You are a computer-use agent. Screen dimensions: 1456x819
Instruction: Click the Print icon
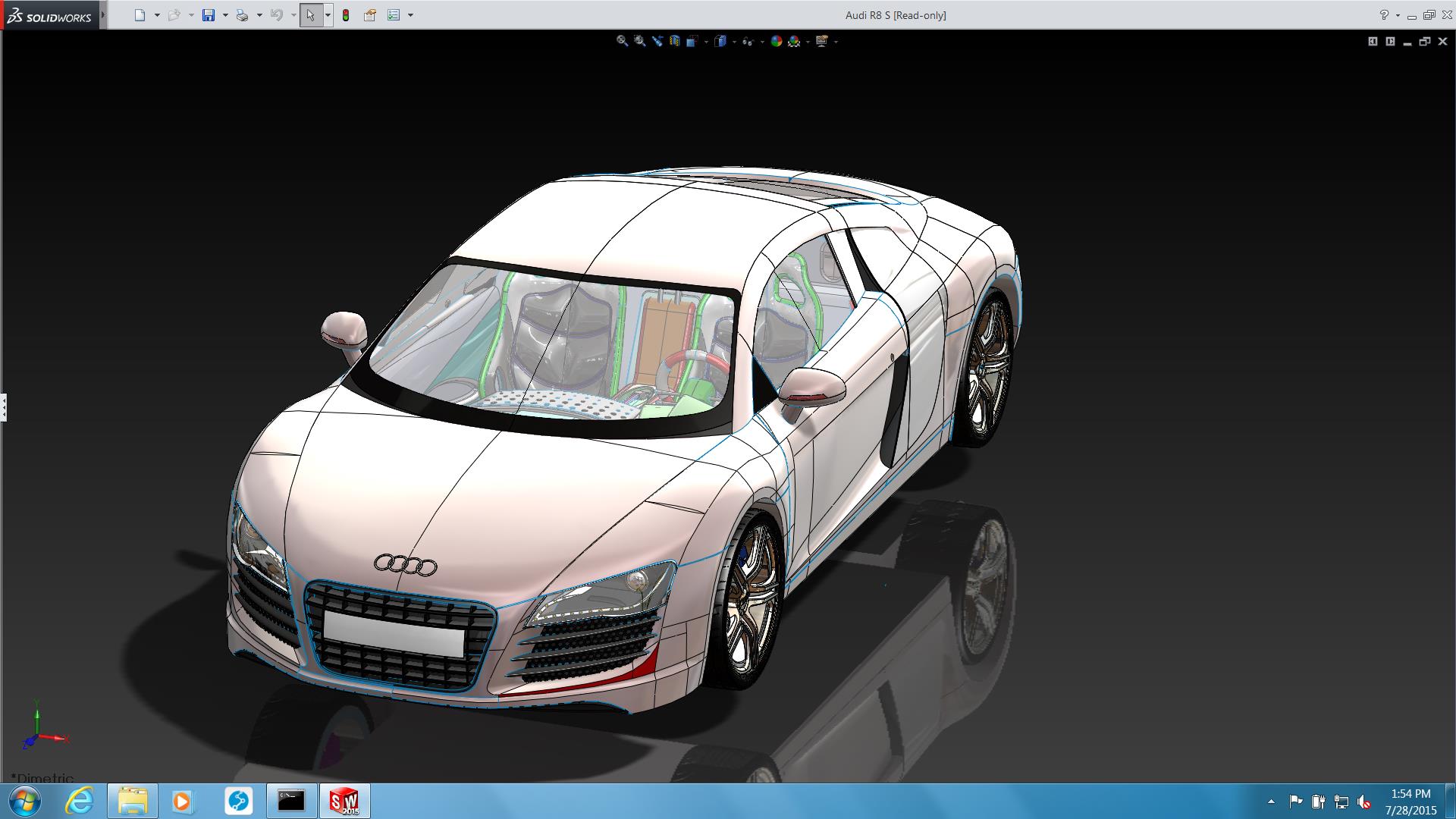click(242, 15)
